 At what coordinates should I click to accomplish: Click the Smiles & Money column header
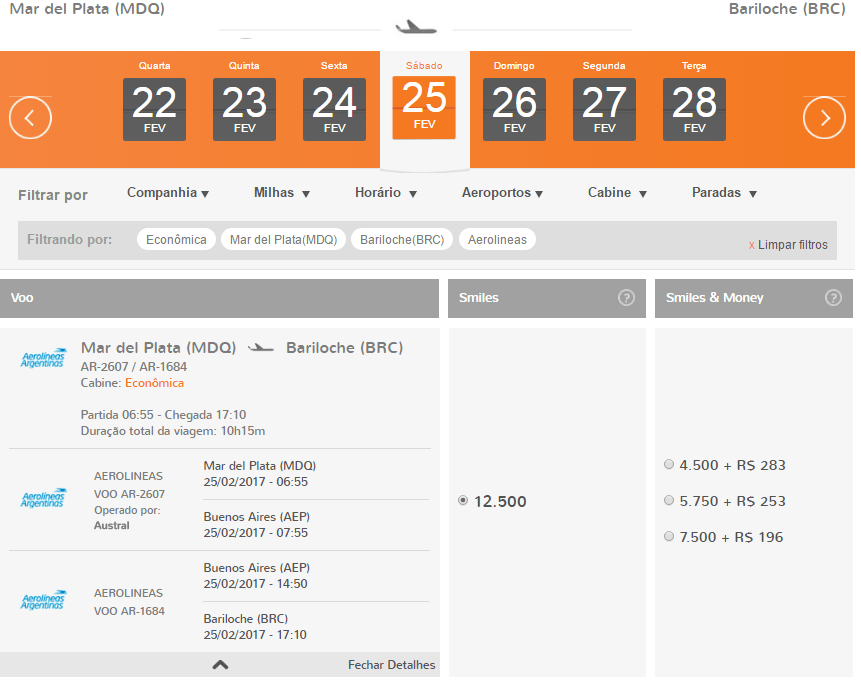click(754, 298)
